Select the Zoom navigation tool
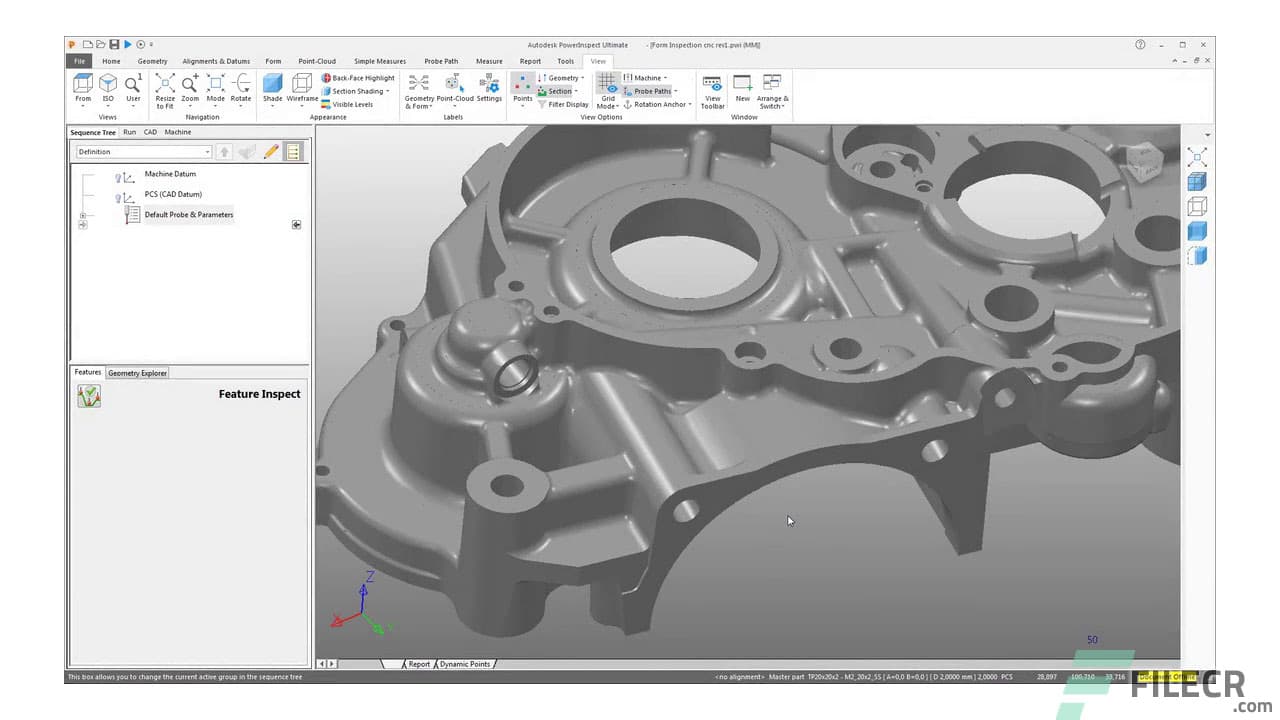Viewport: 1280px width, 720px height. coord(190,88)
